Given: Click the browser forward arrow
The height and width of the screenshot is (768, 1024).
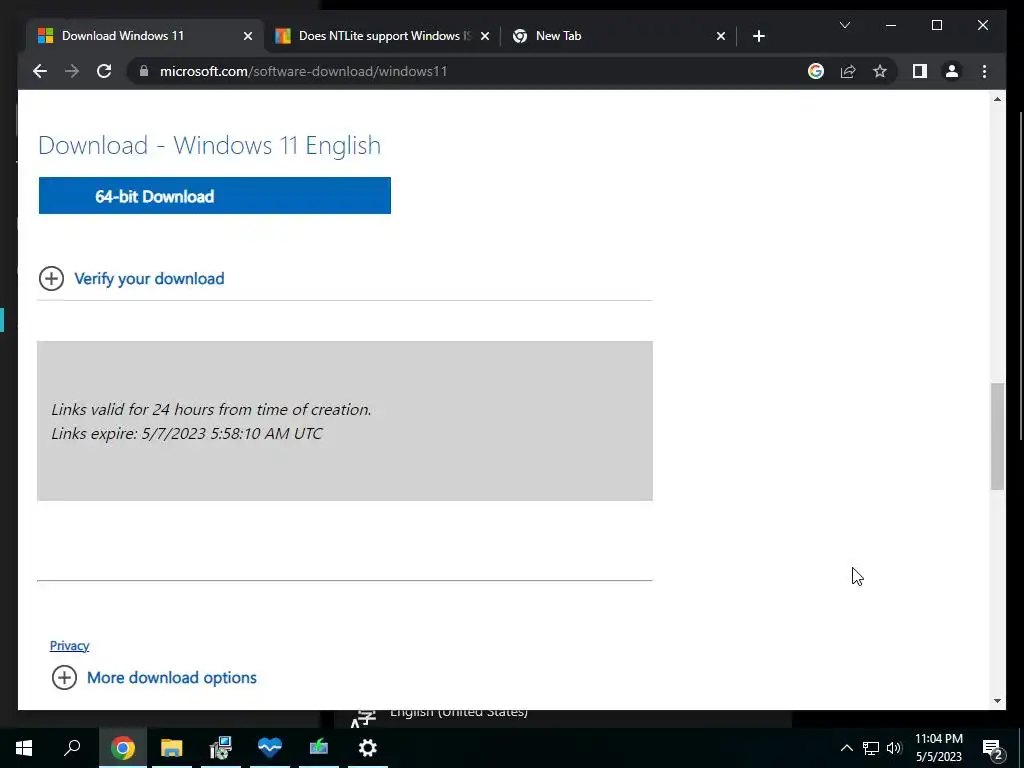Looking at the screenshot, I should pos(72,71).
